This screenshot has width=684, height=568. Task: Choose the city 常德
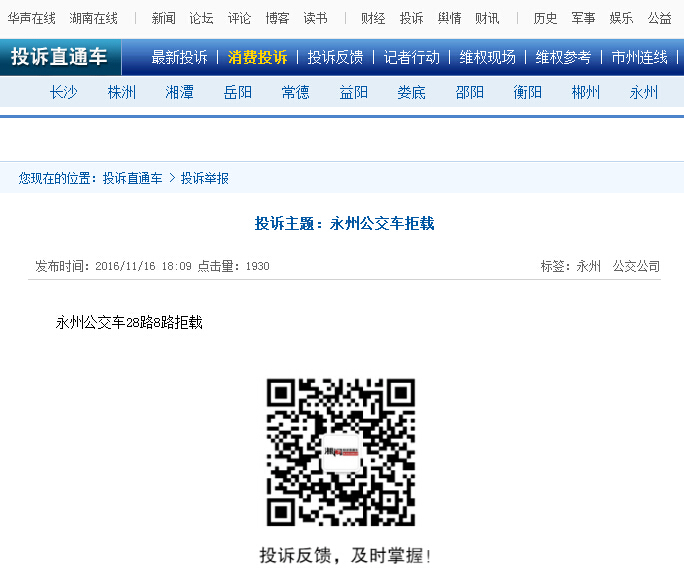(x=295, y=92)
